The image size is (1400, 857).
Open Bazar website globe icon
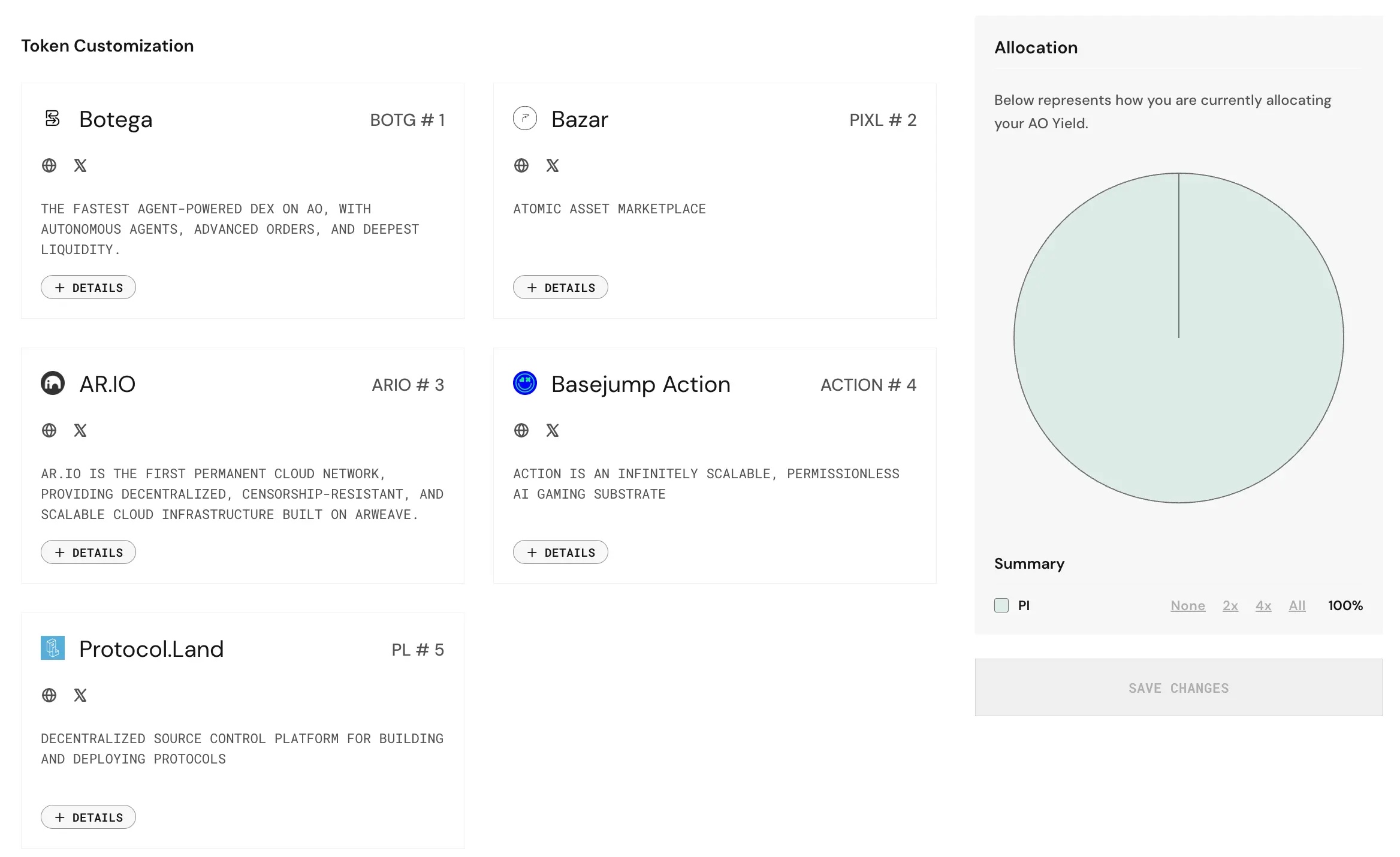point(521,165)
